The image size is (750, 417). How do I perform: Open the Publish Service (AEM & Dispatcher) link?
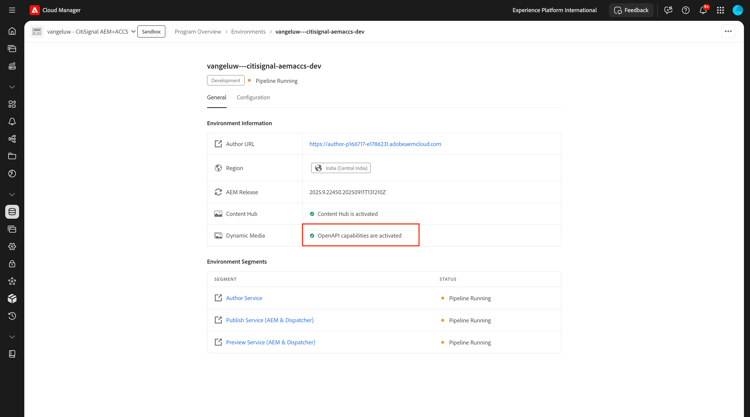click(x=270, y=320)
